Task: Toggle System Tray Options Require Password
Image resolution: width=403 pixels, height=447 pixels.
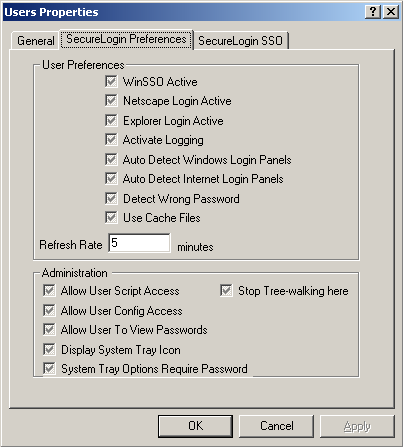Action: coord(49,369)
